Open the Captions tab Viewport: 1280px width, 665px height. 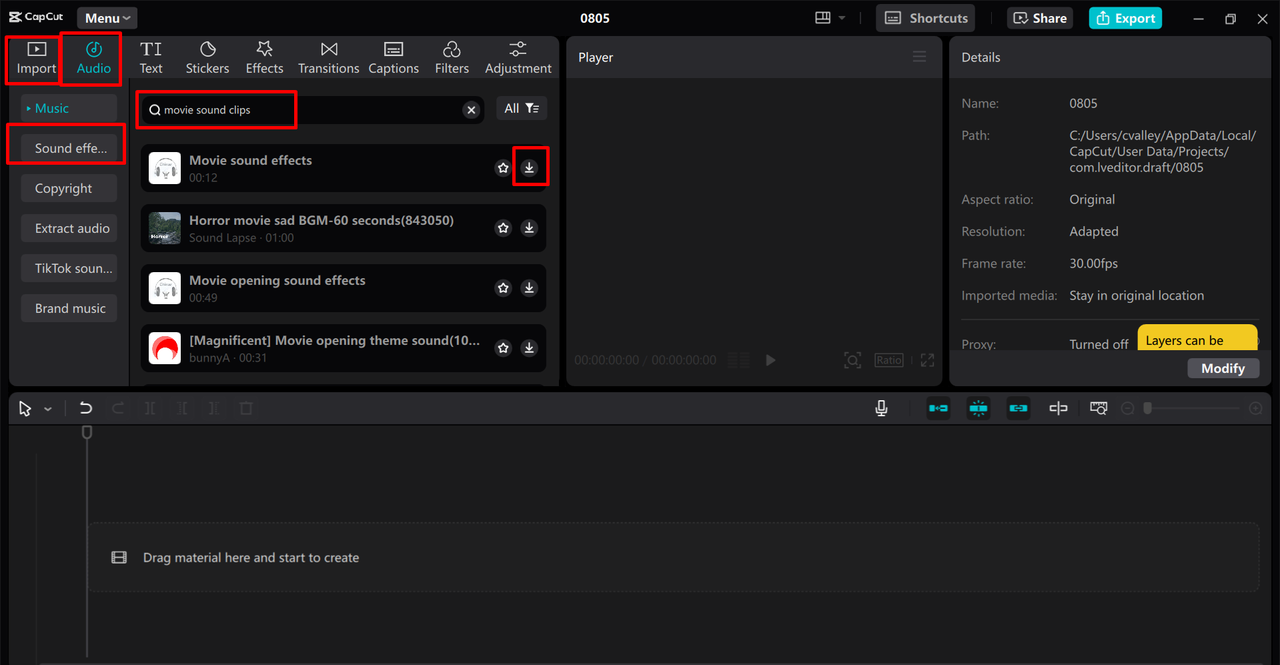pos(393,58)
